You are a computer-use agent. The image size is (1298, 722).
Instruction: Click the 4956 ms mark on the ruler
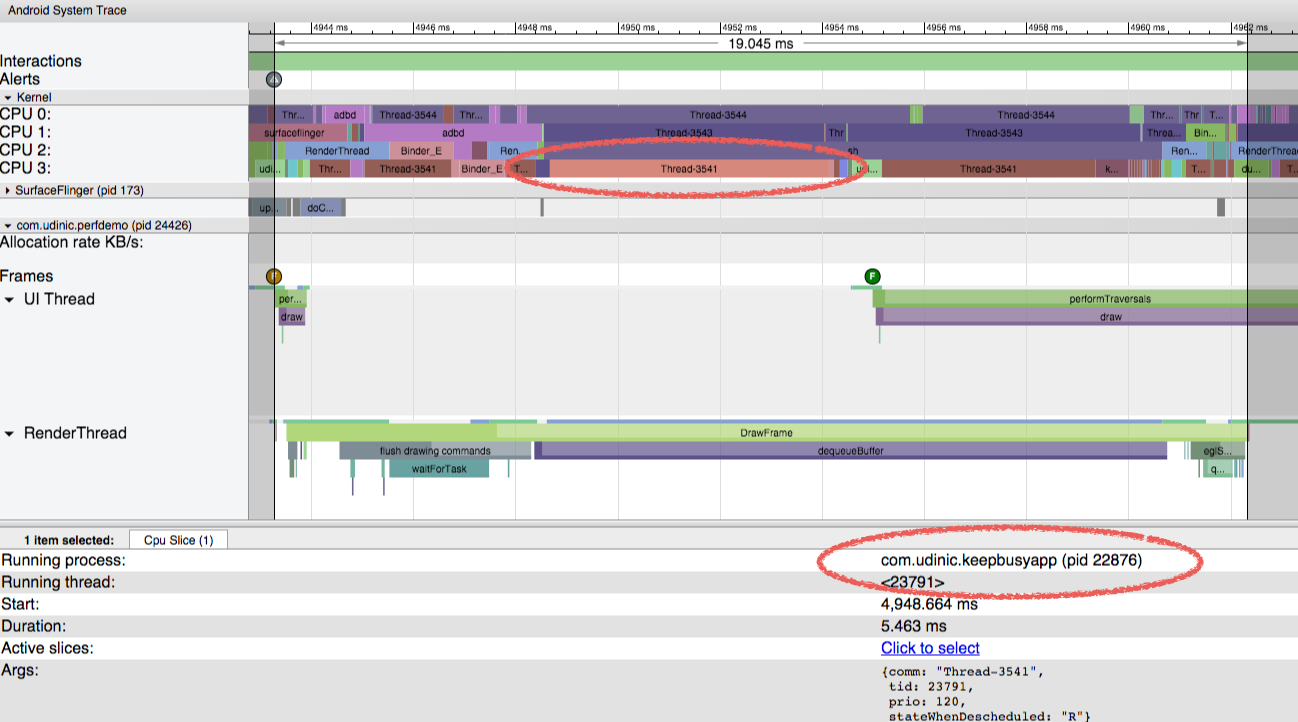tap(942, 29)
